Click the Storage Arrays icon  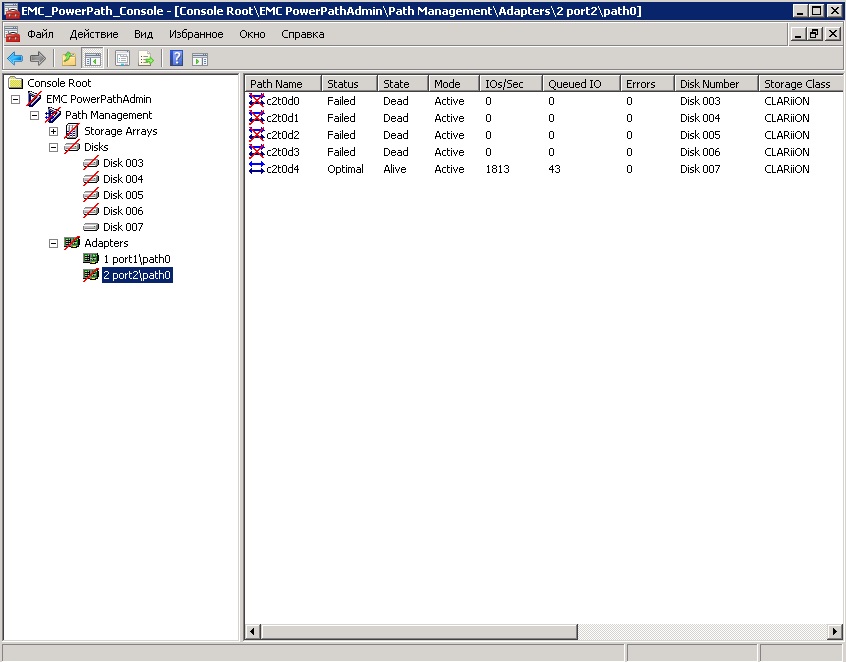tap(72, 131)
